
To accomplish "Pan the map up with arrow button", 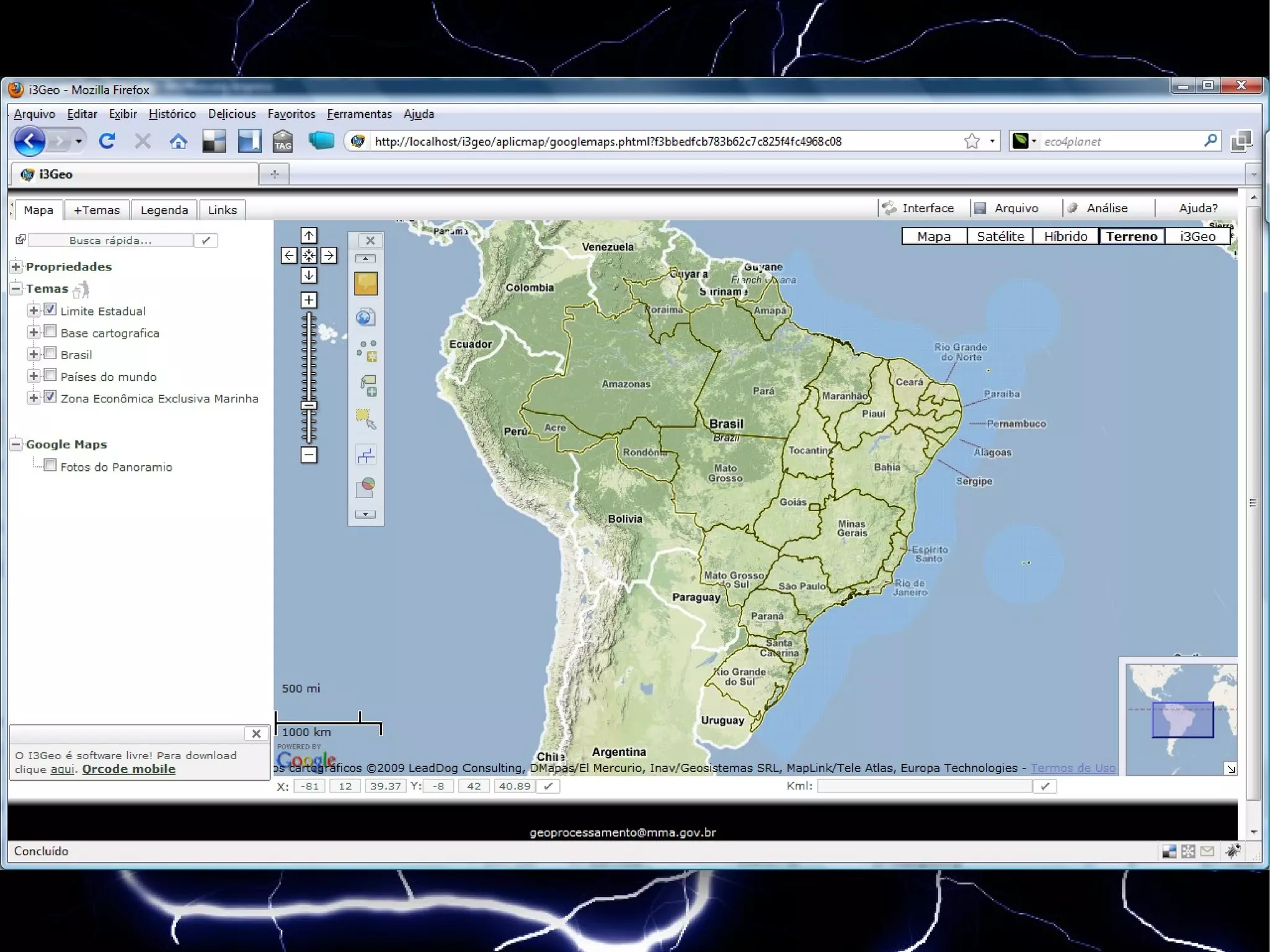I will pyautogui.click(x=309, y=236).
